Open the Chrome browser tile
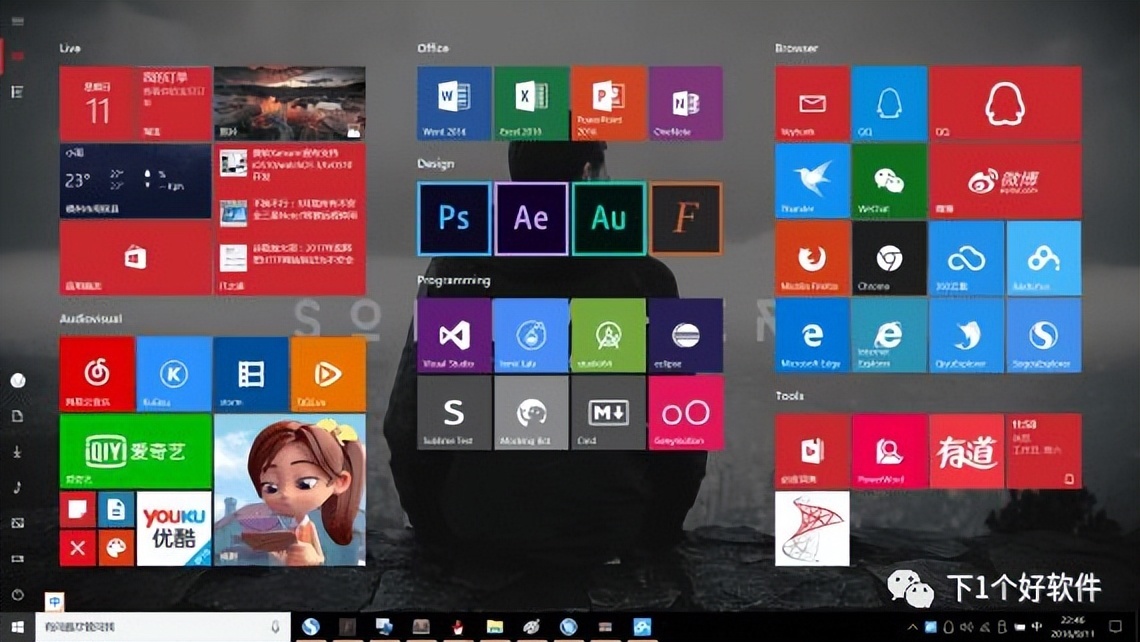The height and width of the screenshot is (642, 1140). [889, 258]
